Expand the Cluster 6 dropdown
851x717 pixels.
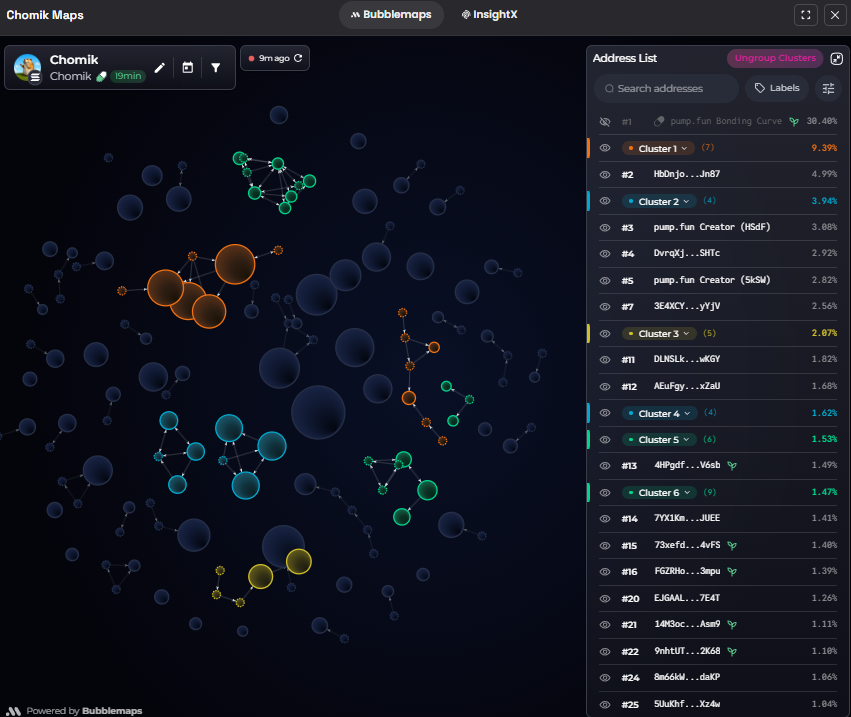pos(660,493)
